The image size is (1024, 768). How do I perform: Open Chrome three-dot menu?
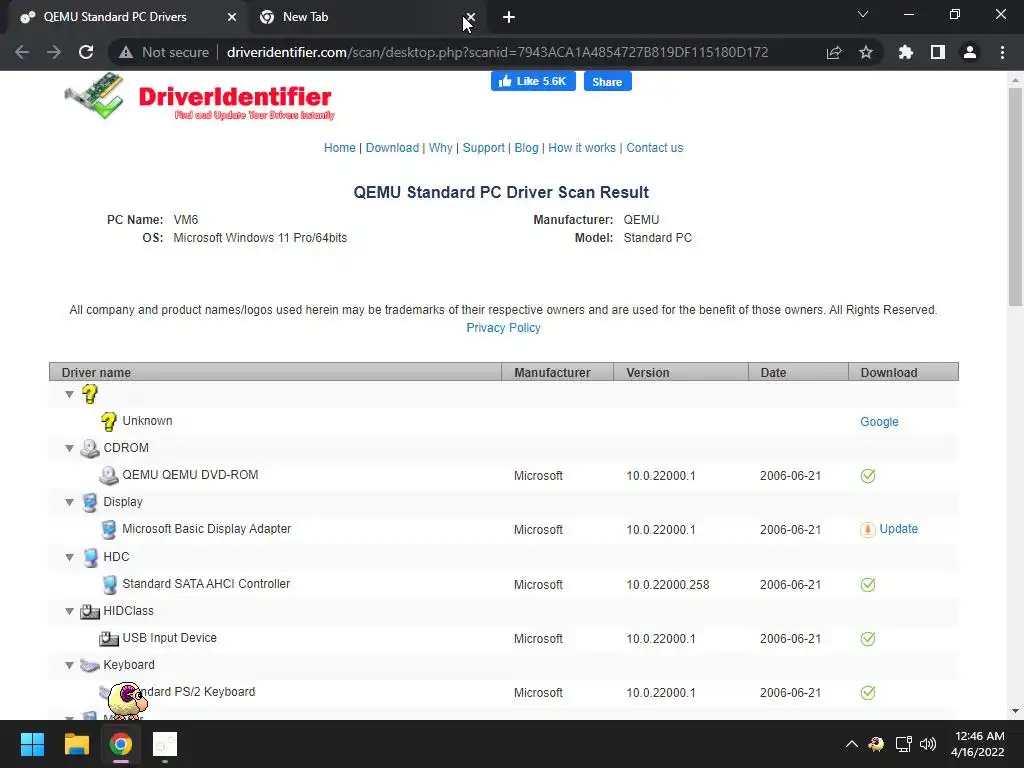[1002, 52]
